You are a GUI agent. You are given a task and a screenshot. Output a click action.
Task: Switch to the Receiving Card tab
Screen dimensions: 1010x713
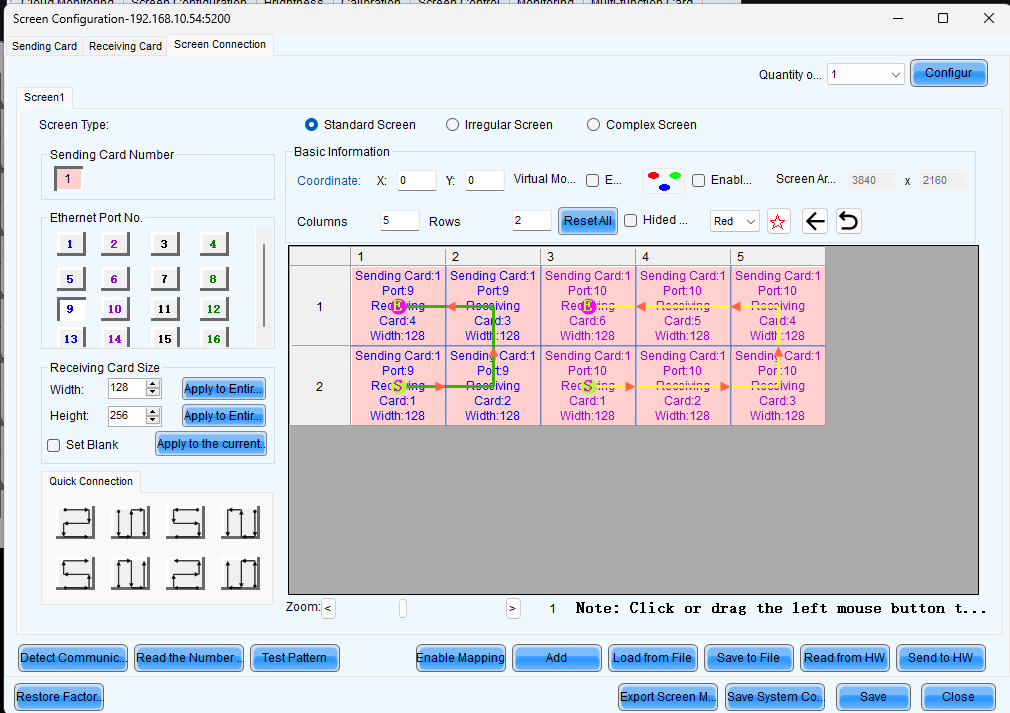126,46
